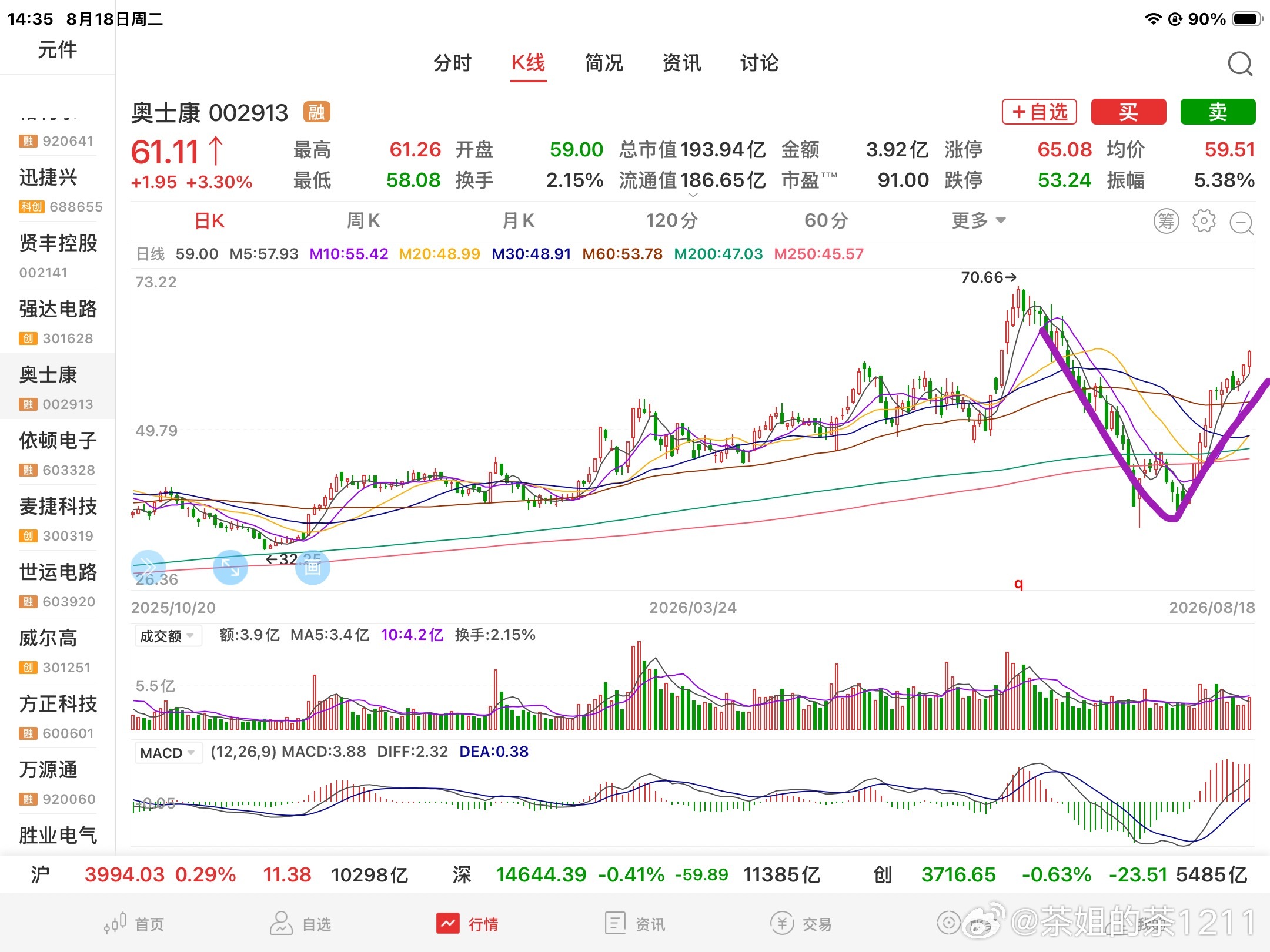
Task: Switch to the 讨论 tab
Action: 759,63
